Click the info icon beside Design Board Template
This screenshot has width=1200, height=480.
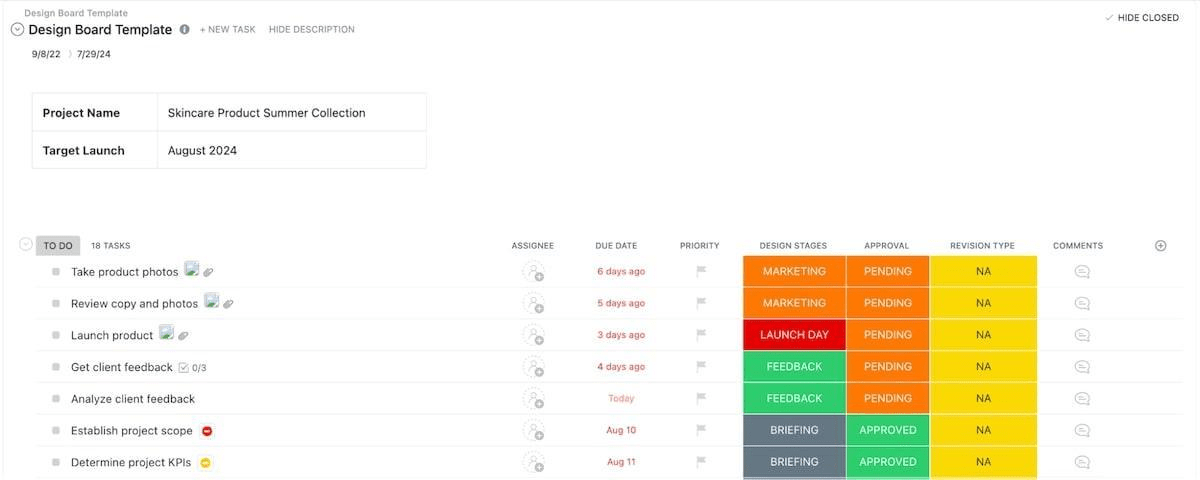(184, 30)
